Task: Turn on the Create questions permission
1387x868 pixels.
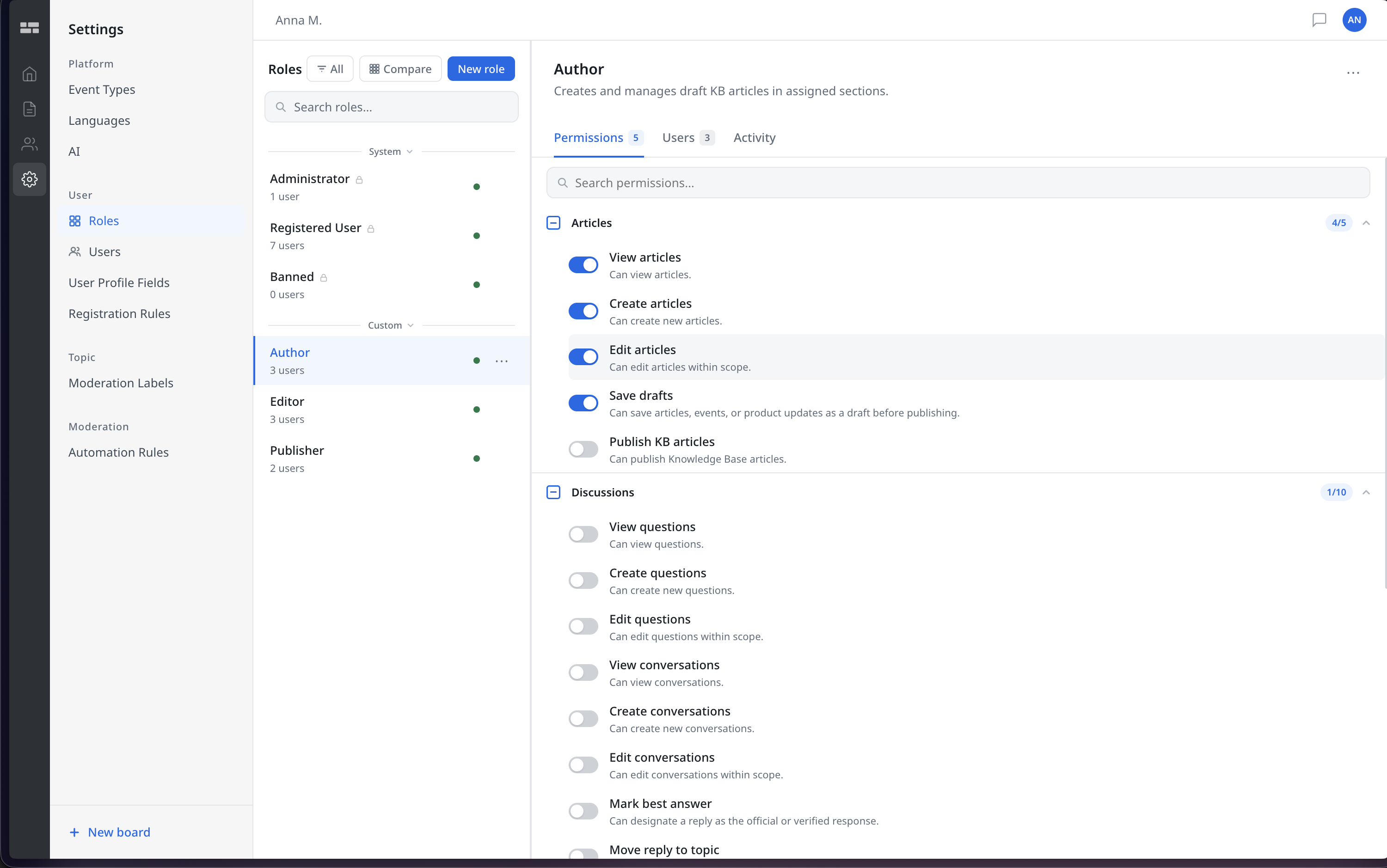Action: (x=583, y=581)
